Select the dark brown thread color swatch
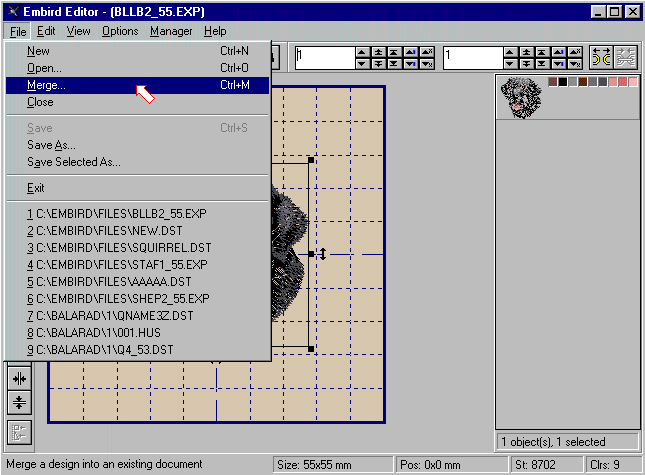Image resolution: width=645 pixels, height=475 pixels. (582, 82)
